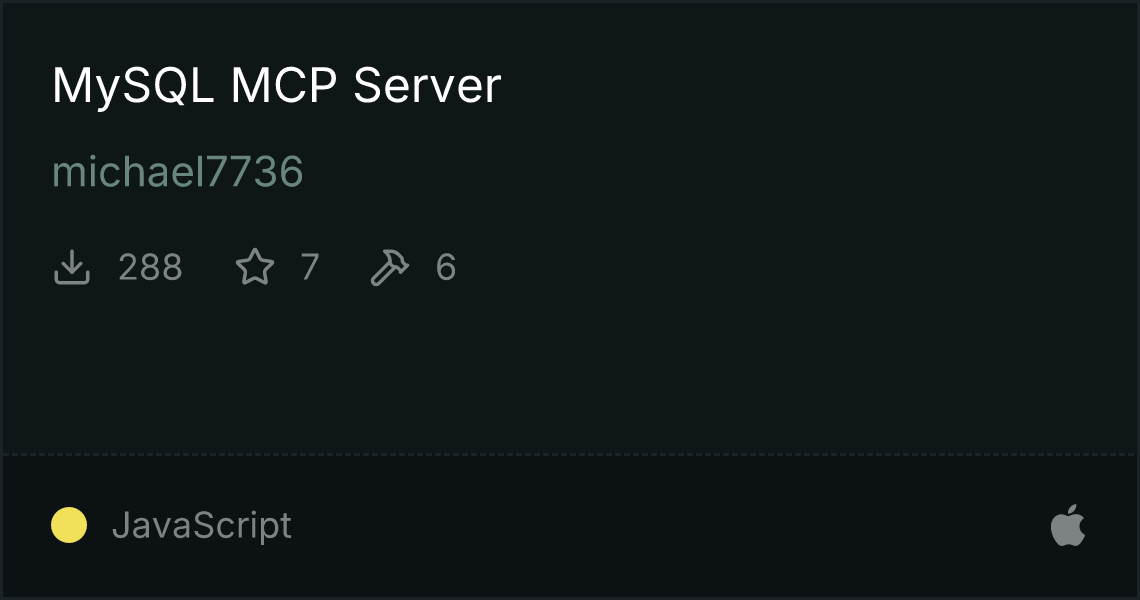
Task: Open michael7736 author profile
Action: pyautogui.click(x=177, y=172)
